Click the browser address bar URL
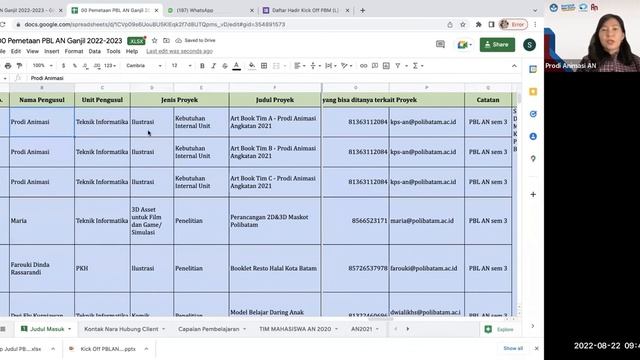Image resolution: width=640 pixels, height=360 pixels. click(155, 24)
